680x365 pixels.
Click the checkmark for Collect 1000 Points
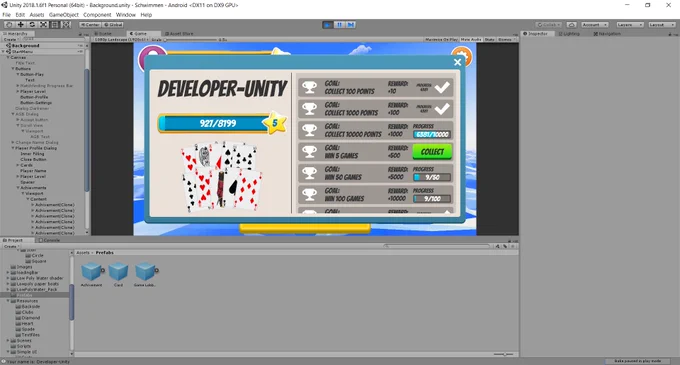[442, 109]
